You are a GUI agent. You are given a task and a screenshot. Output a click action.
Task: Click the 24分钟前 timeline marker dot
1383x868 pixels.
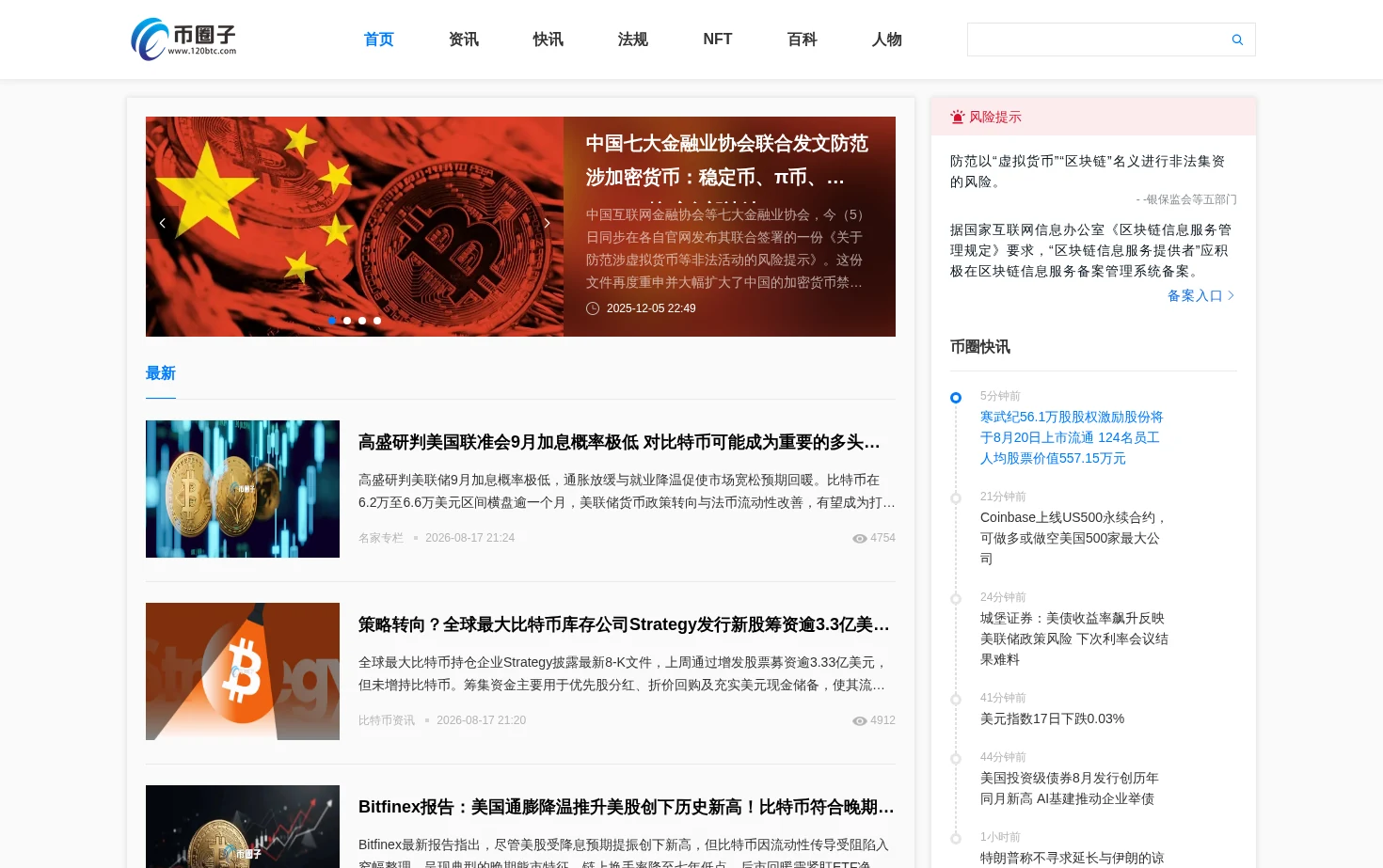tap(956, 599)
